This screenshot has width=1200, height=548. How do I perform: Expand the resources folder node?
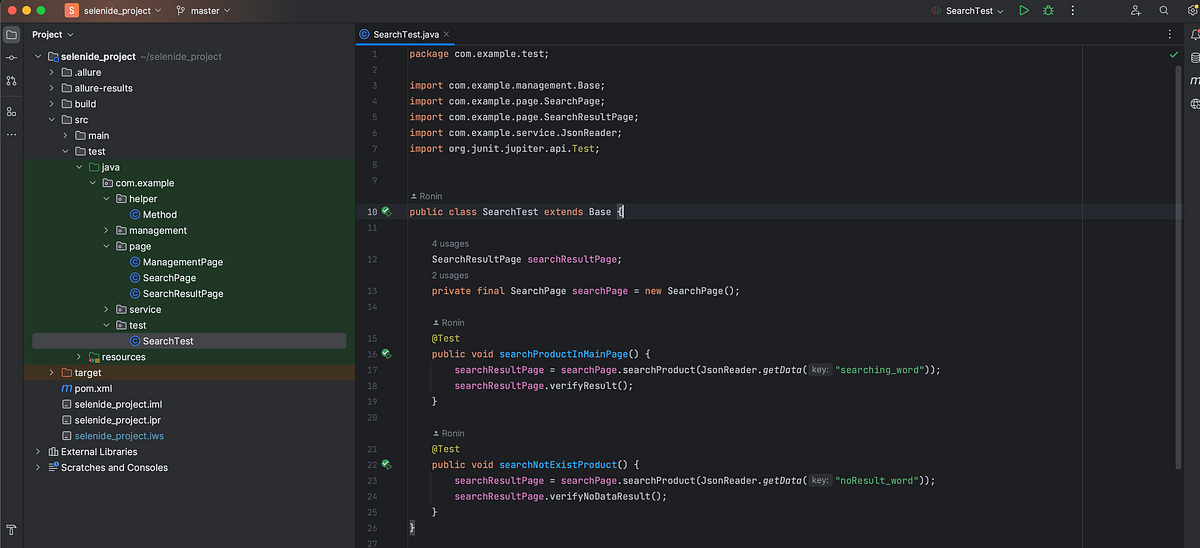pos(80,357)
